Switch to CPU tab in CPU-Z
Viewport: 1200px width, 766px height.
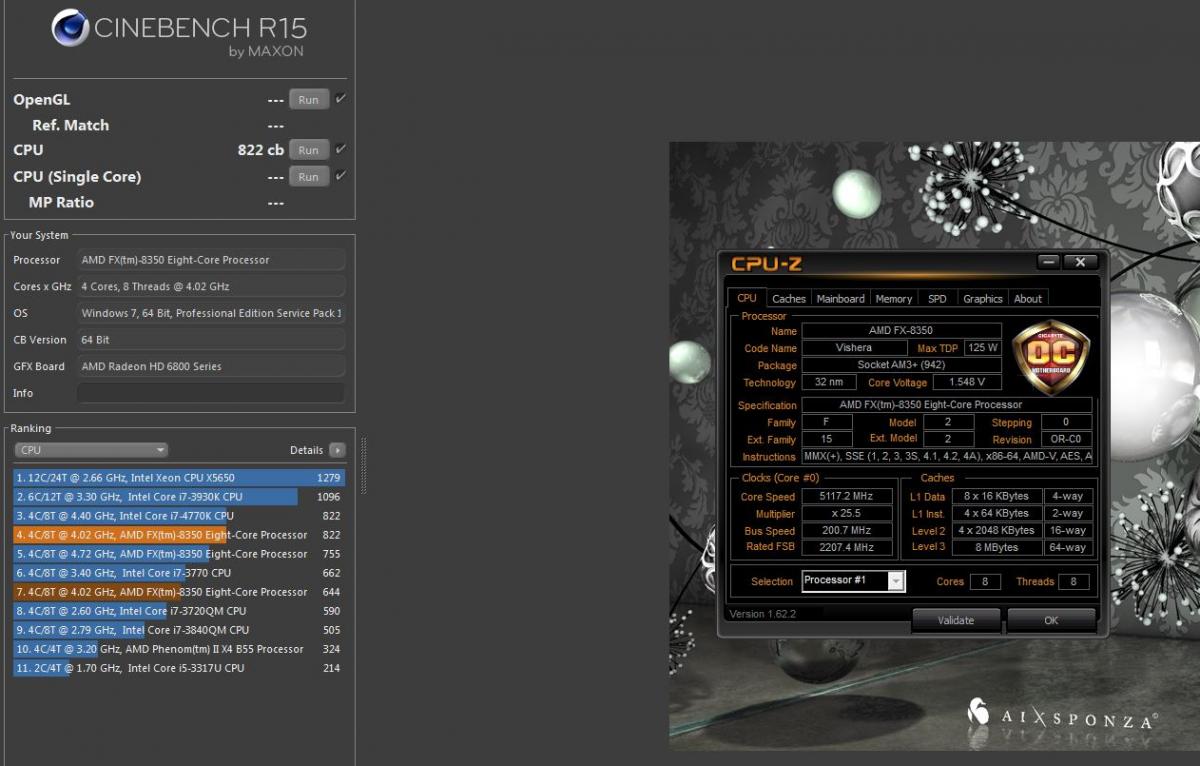747,298
